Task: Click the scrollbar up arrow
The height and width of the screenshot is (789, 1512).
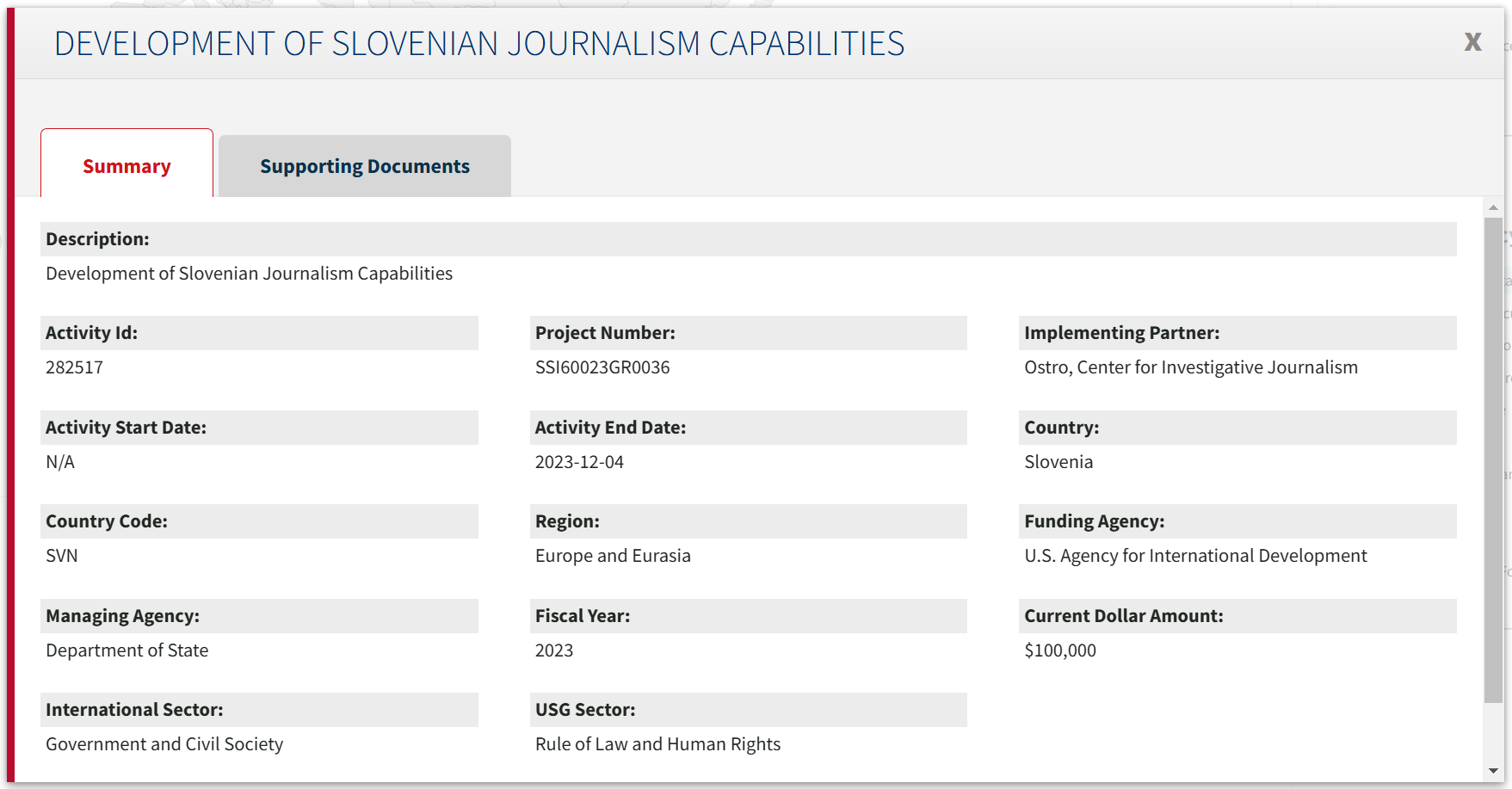Action: pyautogui.click(x=1493, y=207)
